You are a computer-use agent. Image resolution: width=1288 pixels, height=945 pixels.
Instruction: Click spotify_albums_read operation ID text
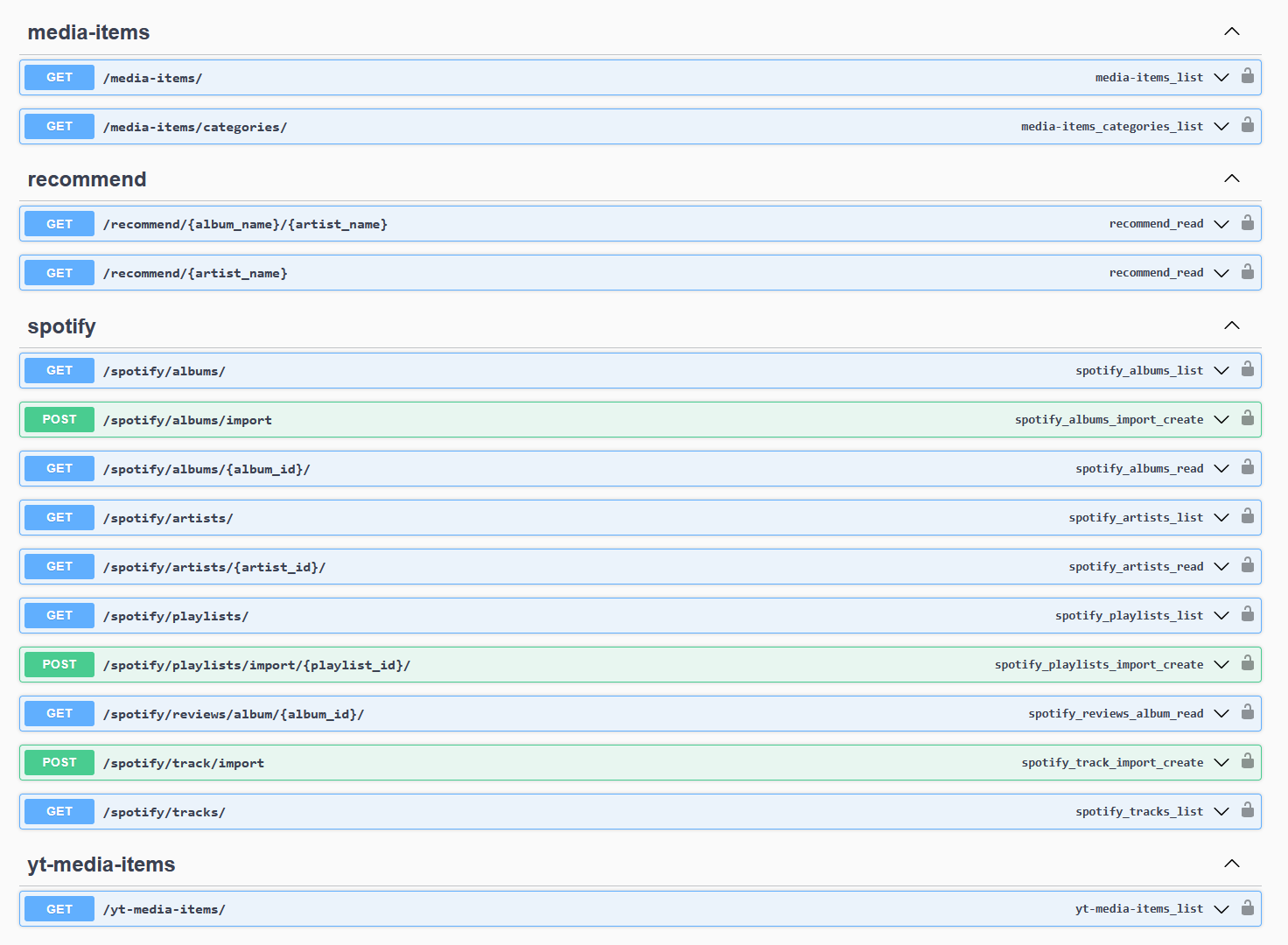coord(1139,468)
